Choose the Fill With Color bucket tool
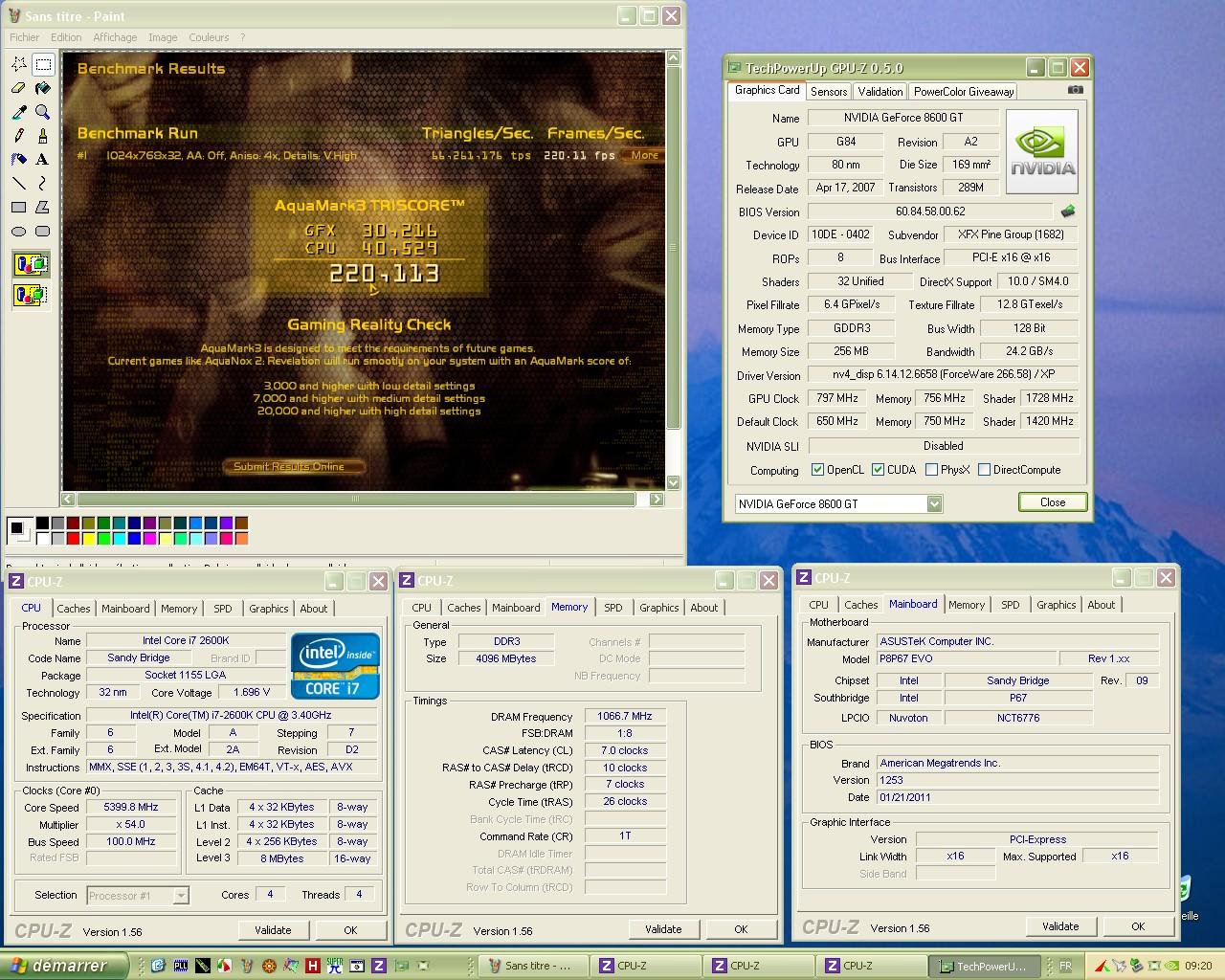The width and height of the screenshot is (1225, 980). click(43, 88)
